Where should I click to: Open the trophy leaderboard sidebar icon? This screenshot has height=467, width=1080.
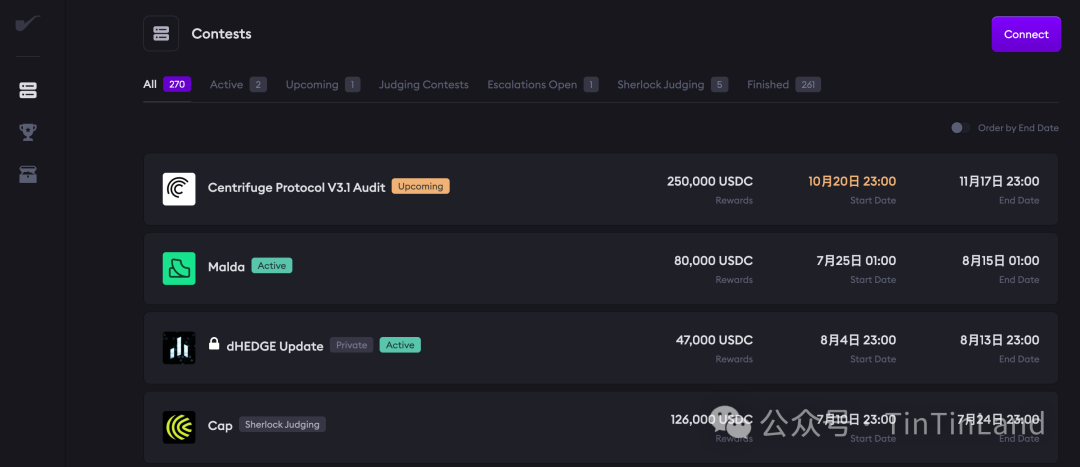tap(28, 132)
